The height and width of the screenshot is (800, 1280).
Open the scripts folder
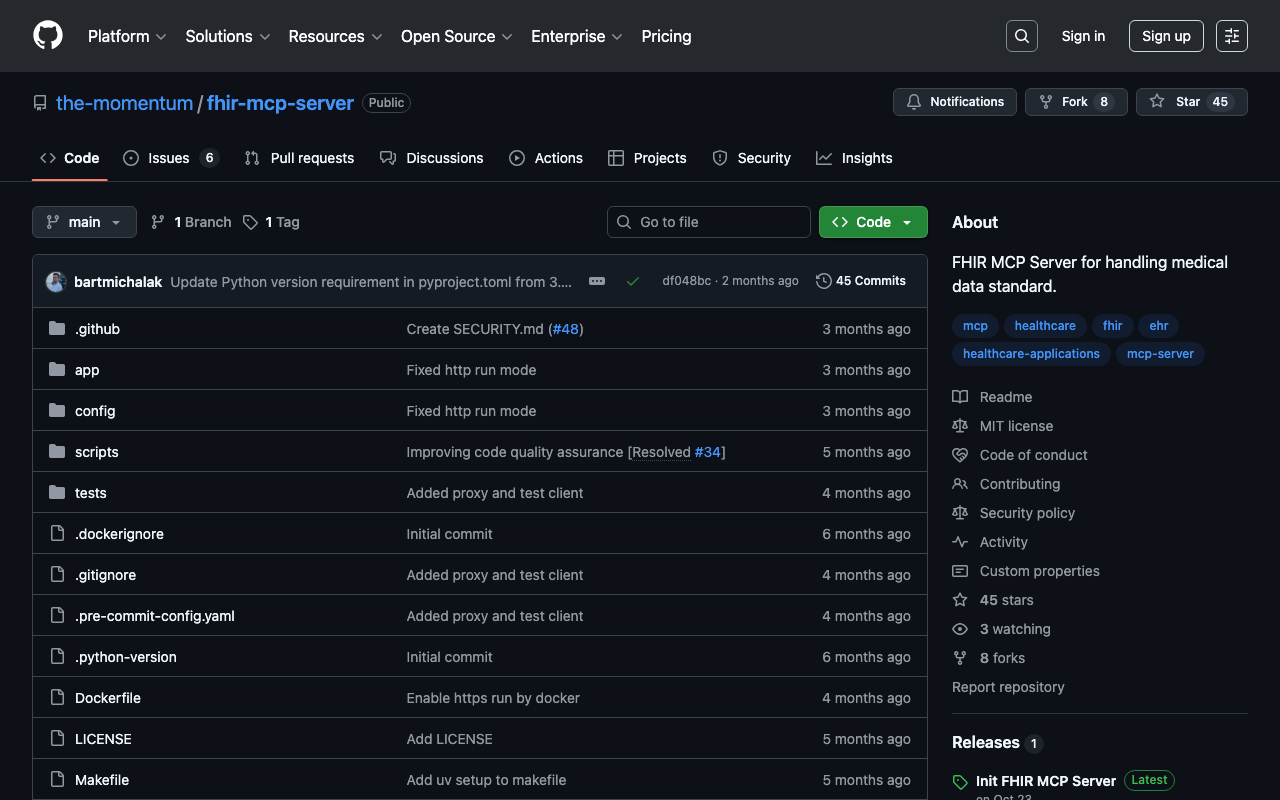pos(97,452)
